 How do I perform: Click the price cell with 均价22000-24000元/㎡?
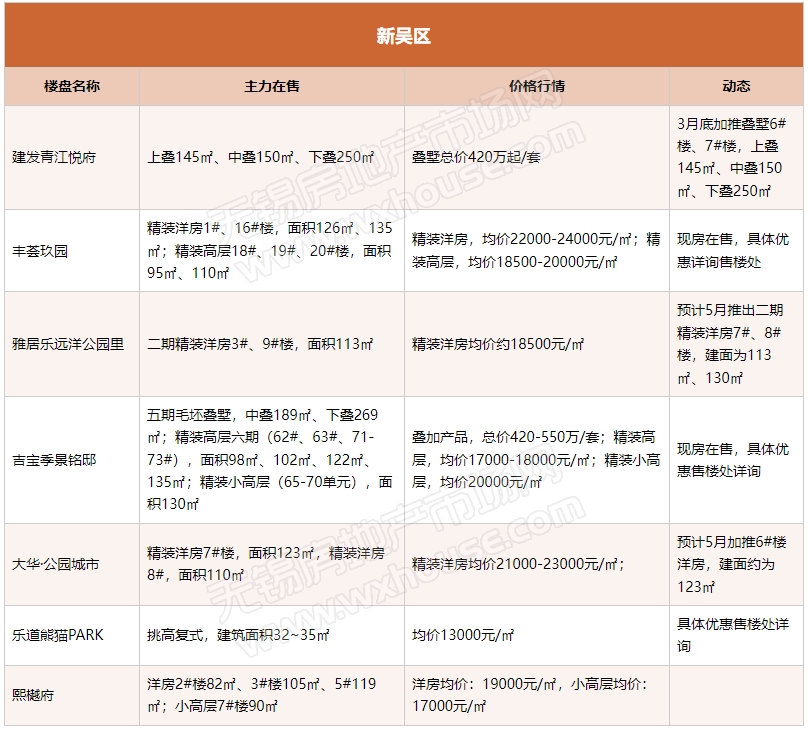(537, 251)
